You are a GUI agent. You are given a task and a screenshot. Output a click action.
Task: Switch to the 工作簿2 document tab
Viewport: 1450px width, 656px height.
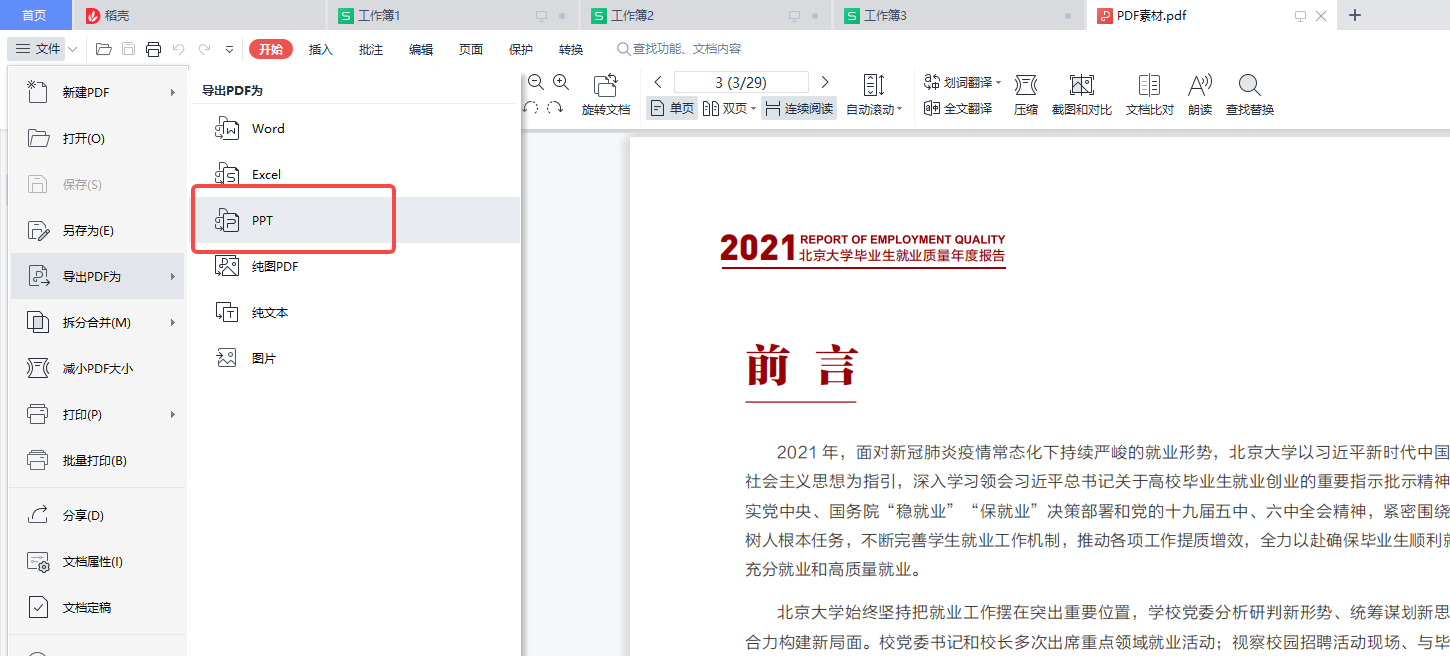coord(632,16)
